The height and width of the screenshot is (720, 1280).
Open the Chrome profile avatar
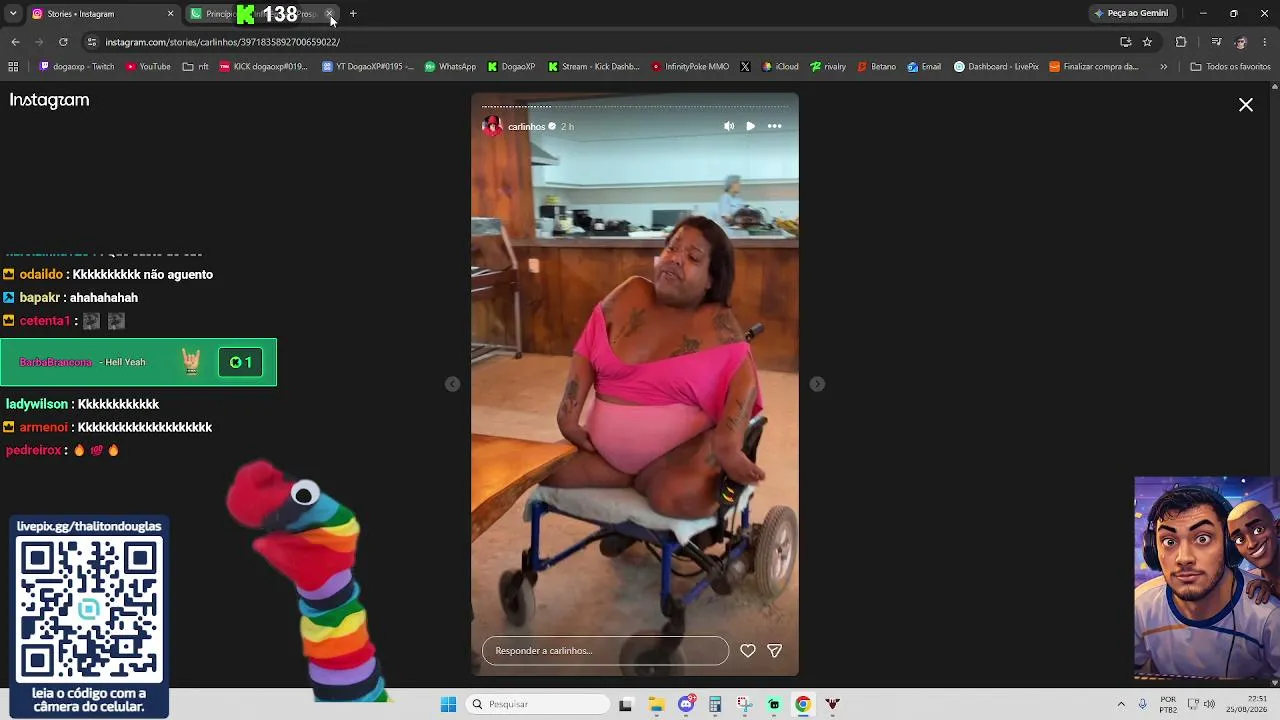[x=1241, y=42]
